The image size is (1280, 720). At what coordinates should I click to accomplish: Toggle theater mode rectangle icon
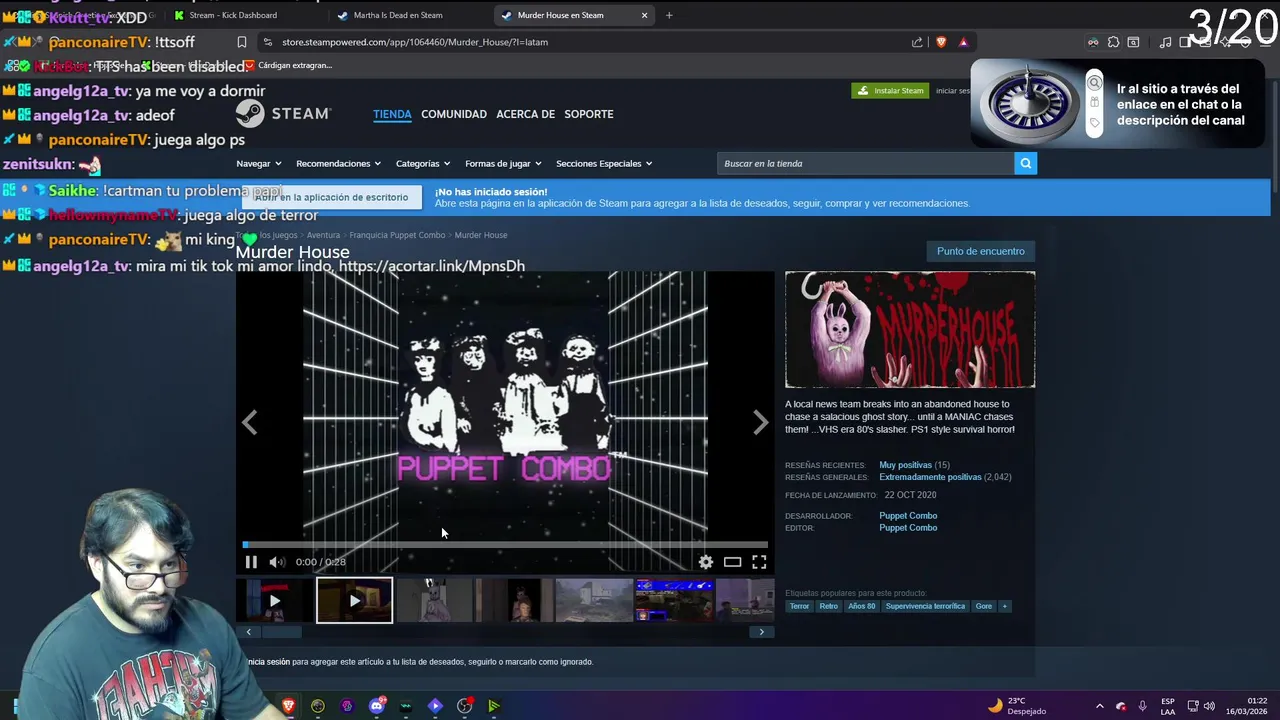pos(733,562)
